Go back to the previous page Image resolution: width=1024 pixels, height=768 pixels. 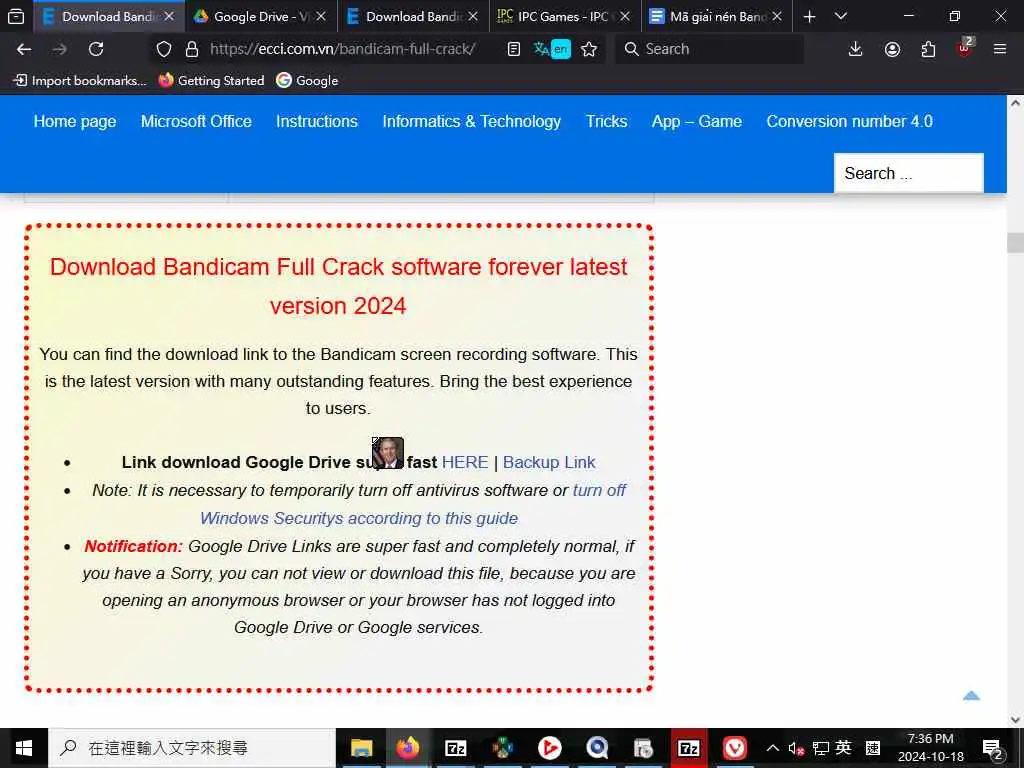tap(24, 49)
